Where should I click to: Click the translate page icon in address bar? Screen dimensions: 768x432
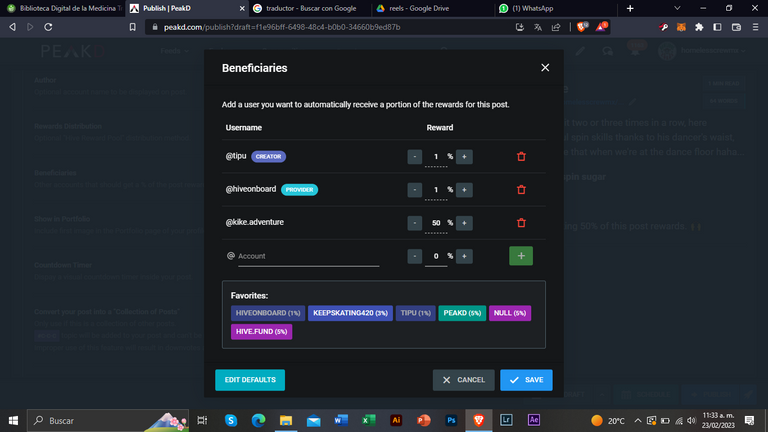pyautogui.click(x=538, y=27)
